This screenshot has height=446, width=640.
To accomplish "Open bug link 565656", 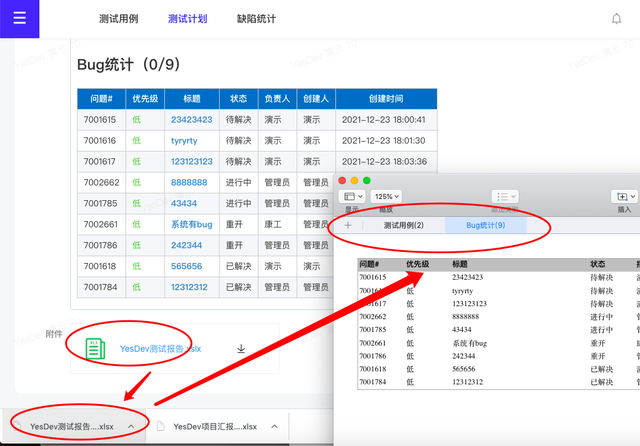I will click(186, 266).
